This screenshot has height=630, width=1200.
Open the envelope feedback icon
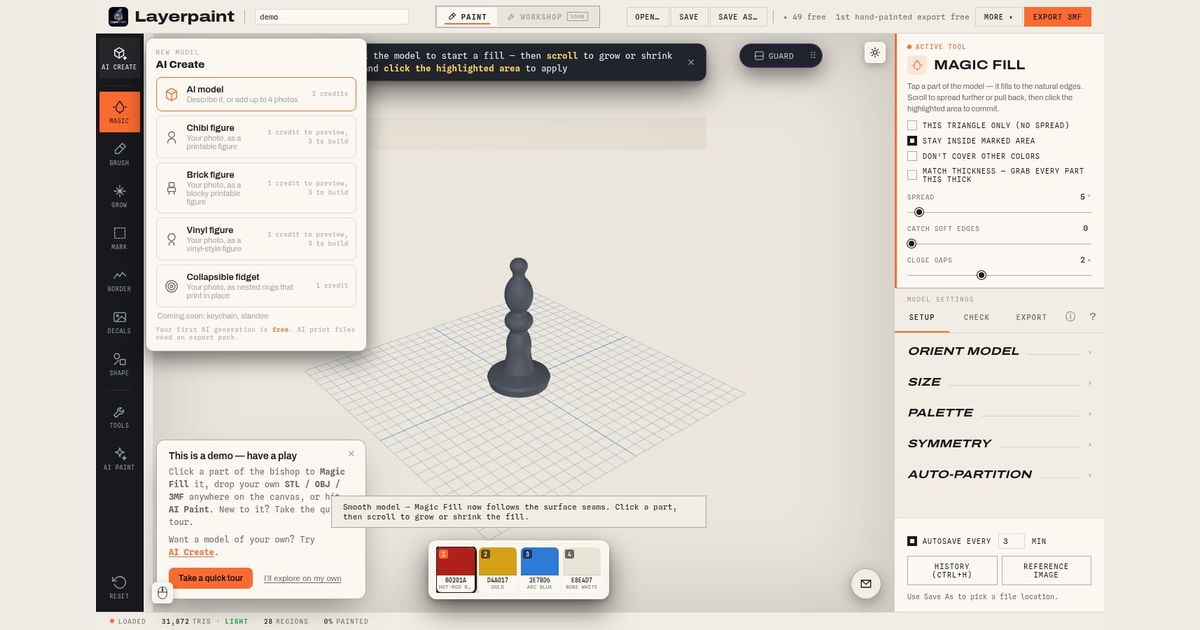coord(865,583)
